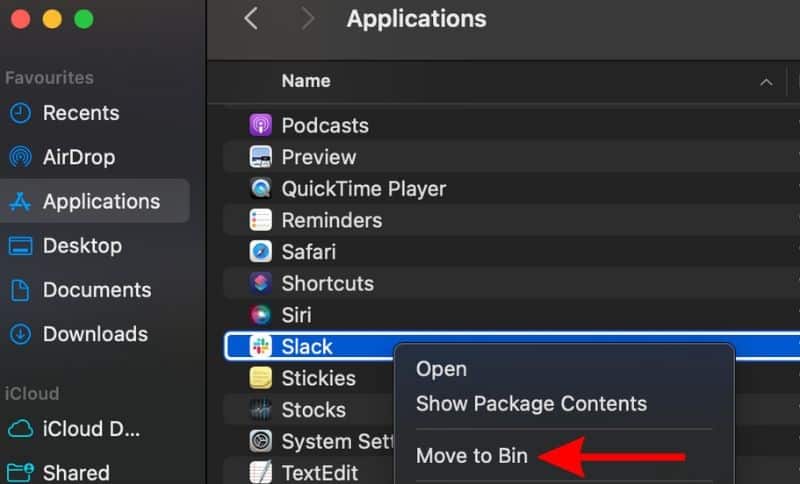
Task: Click the Preview app icon
Action: [x=261, y=157]
